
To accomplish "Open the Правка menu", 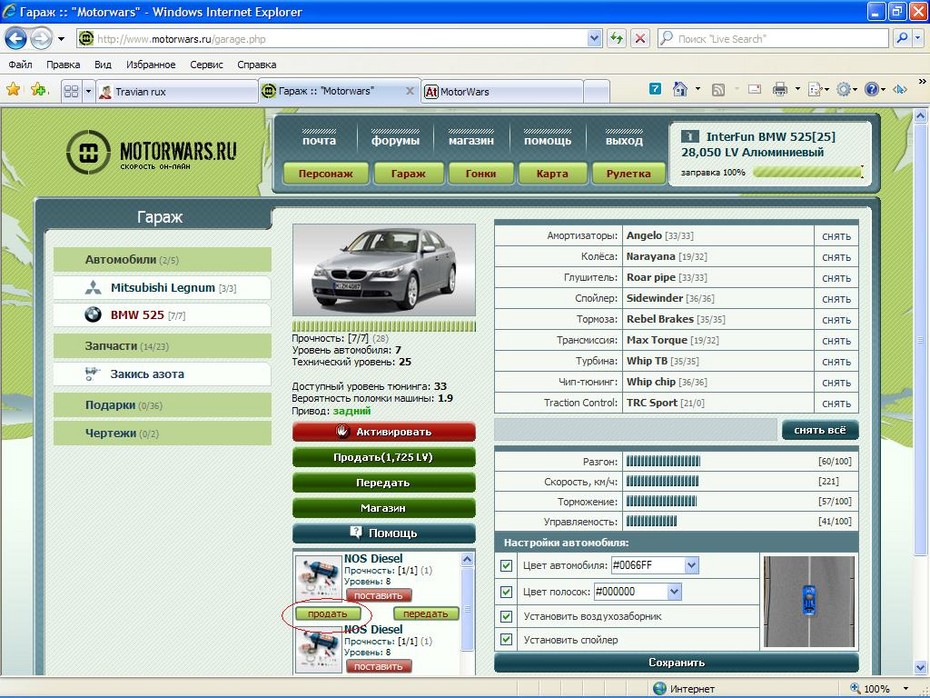I will pyautogui.click(x=63, y=65).
